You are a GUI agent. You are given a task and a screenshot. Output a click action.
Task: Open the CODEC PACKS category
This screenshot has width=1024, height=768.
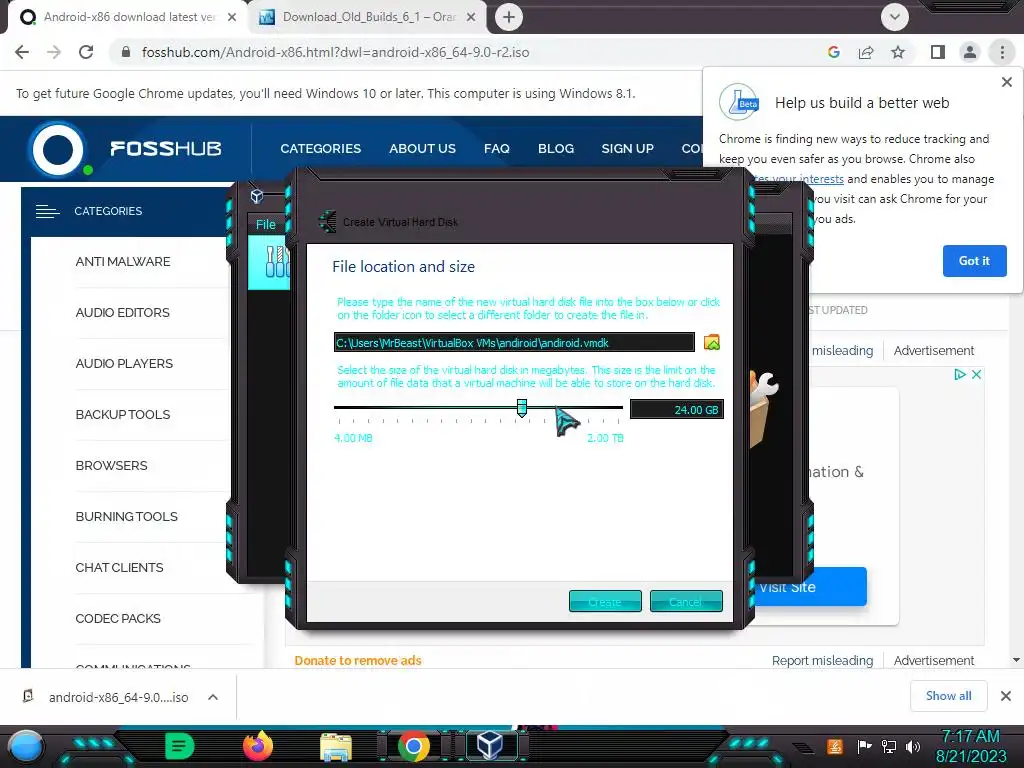118,618
